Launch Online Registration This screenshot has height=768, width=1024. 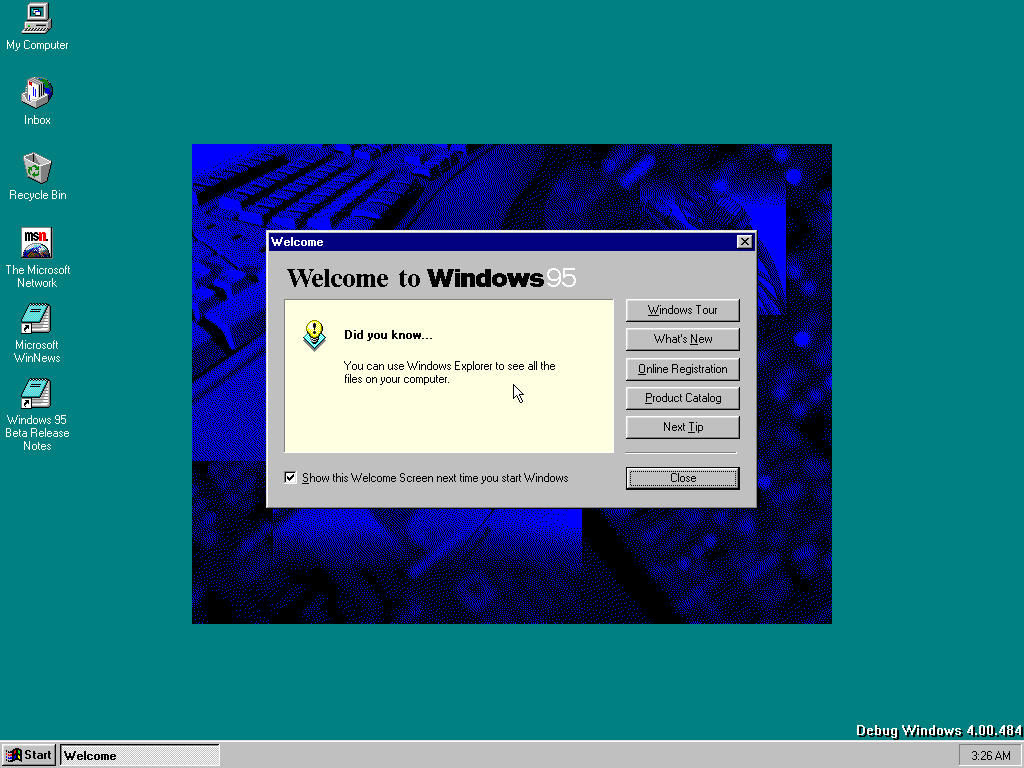point(682,369)
